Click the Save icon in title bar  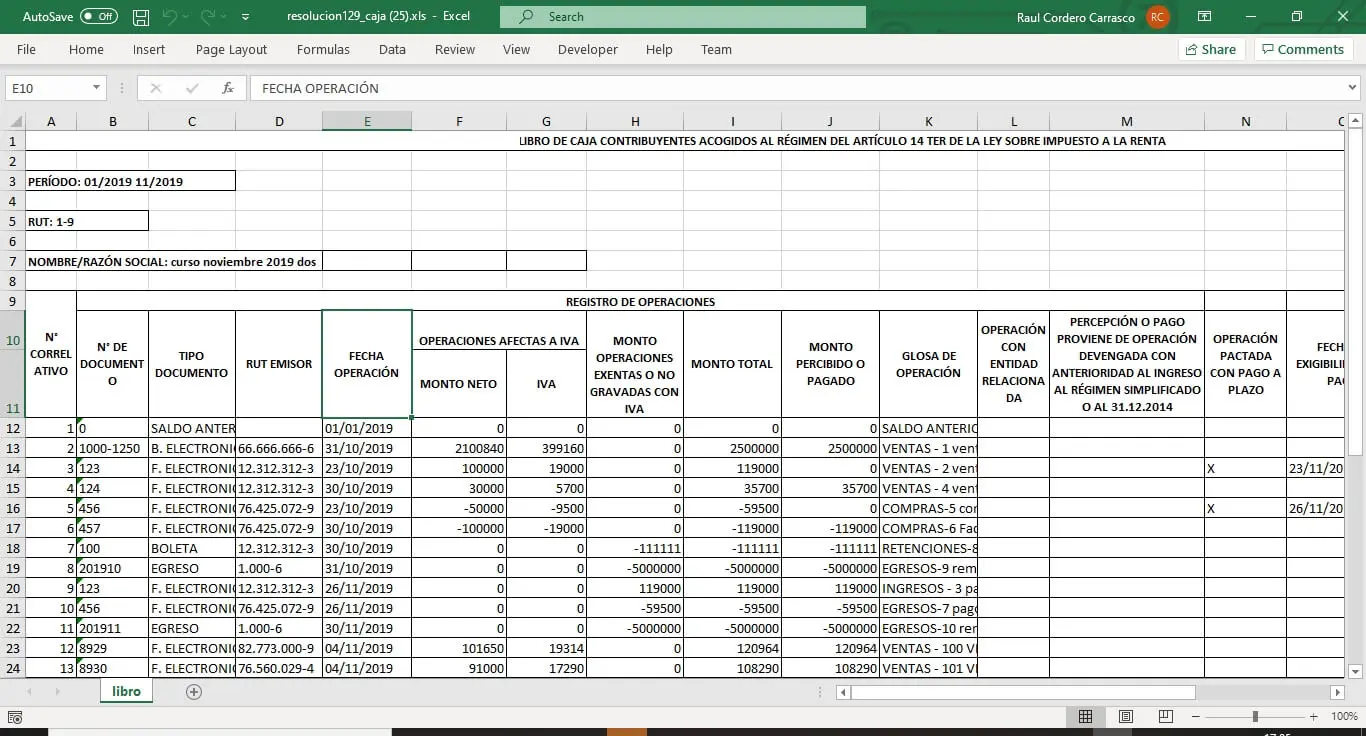point(141,17)
